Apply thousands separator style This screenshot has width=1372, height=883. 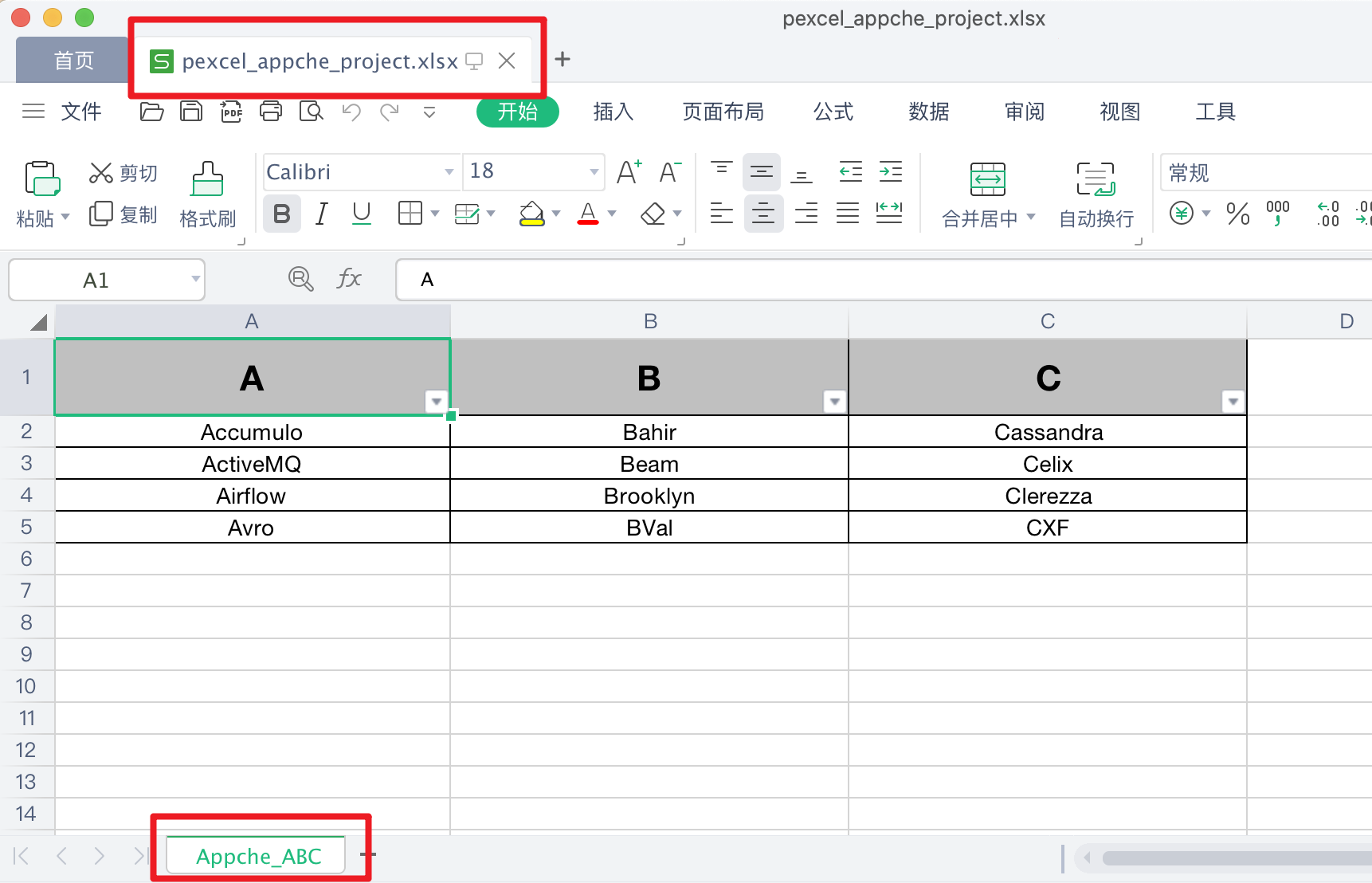click(1278, 214)
